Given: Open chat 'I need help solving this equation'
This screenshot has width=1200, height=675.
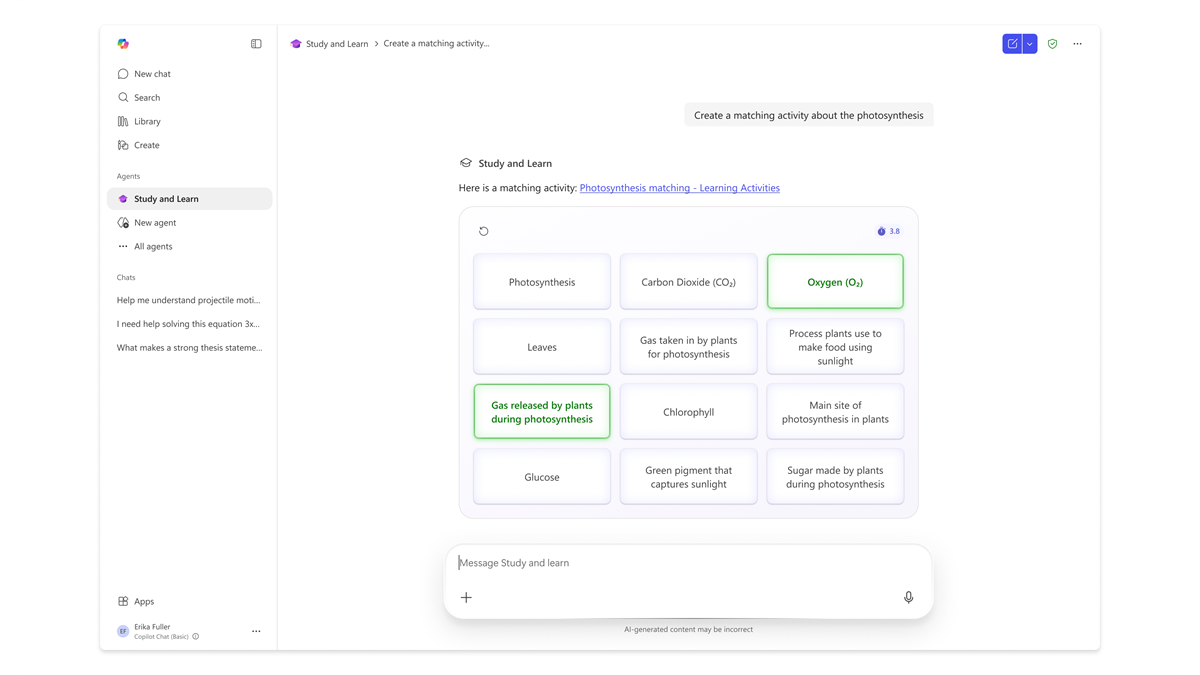Looking at the screenshot, I should click(x=189, y=324).
